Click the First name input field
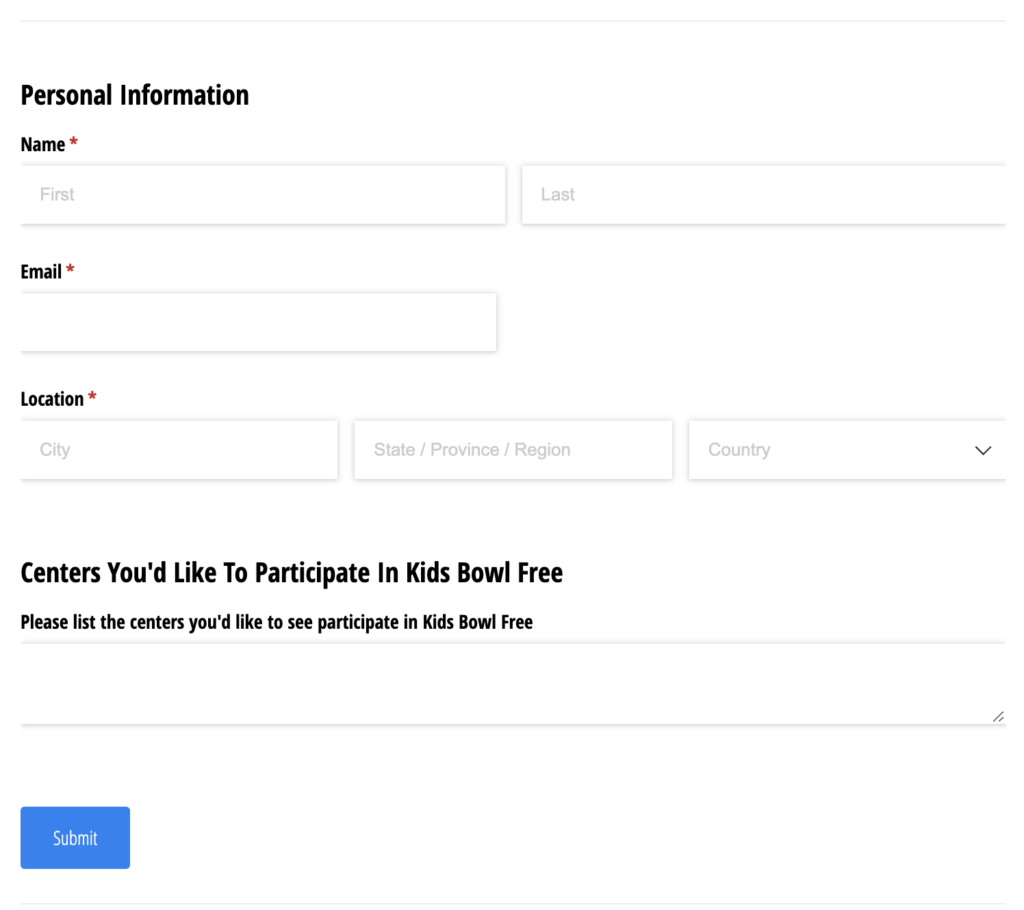This screenshot has width=1024, height=910. (262, 195)
